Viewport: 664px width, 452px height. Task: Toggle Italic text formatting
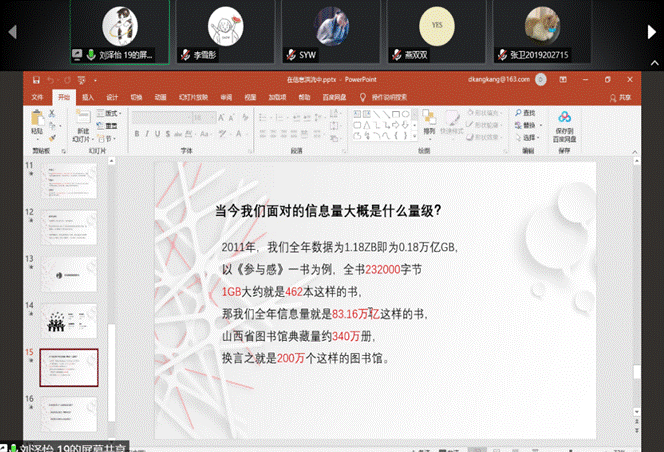click(148, 133)
